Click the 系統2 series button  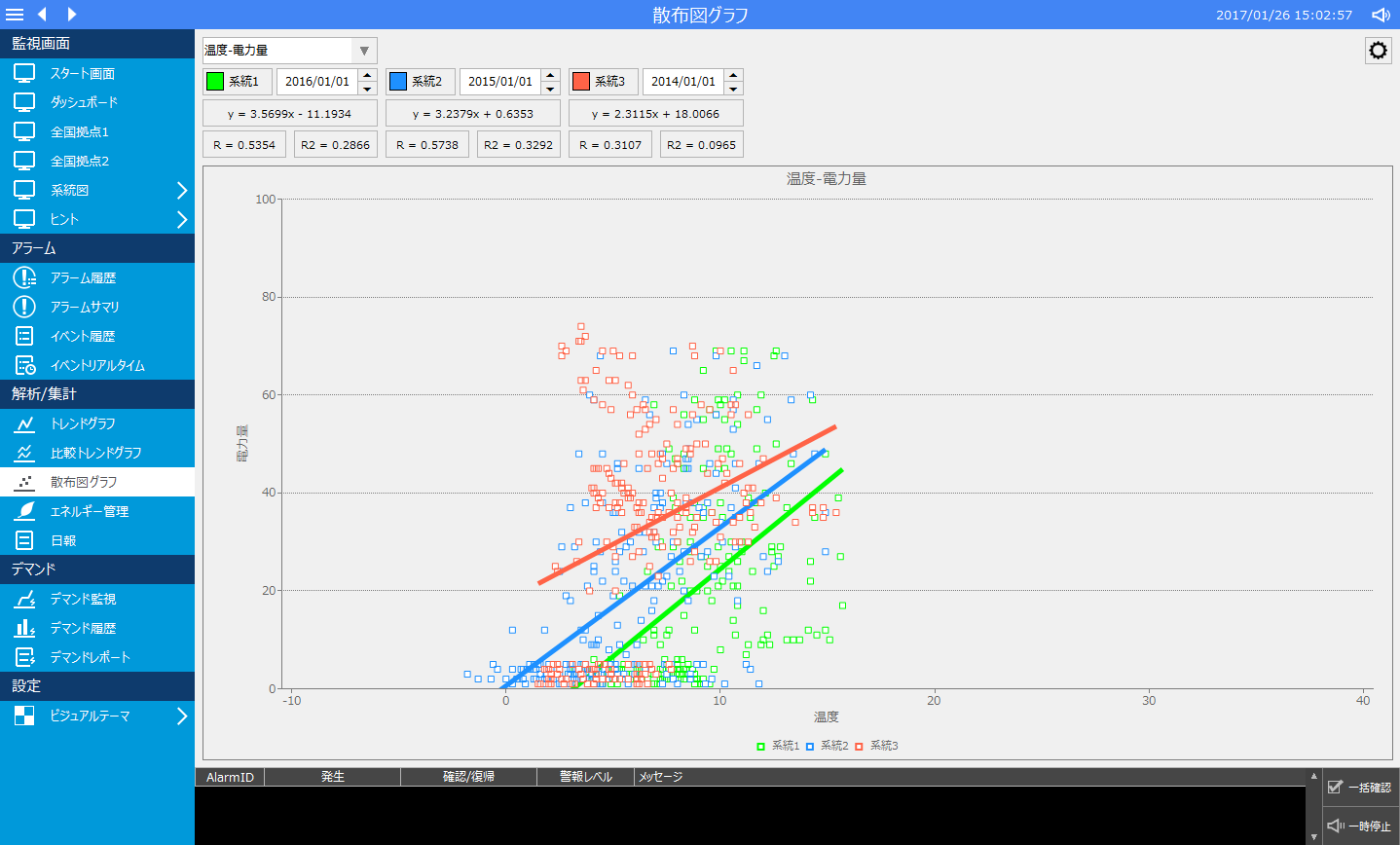pyautogui.click(x=421, y=82)
